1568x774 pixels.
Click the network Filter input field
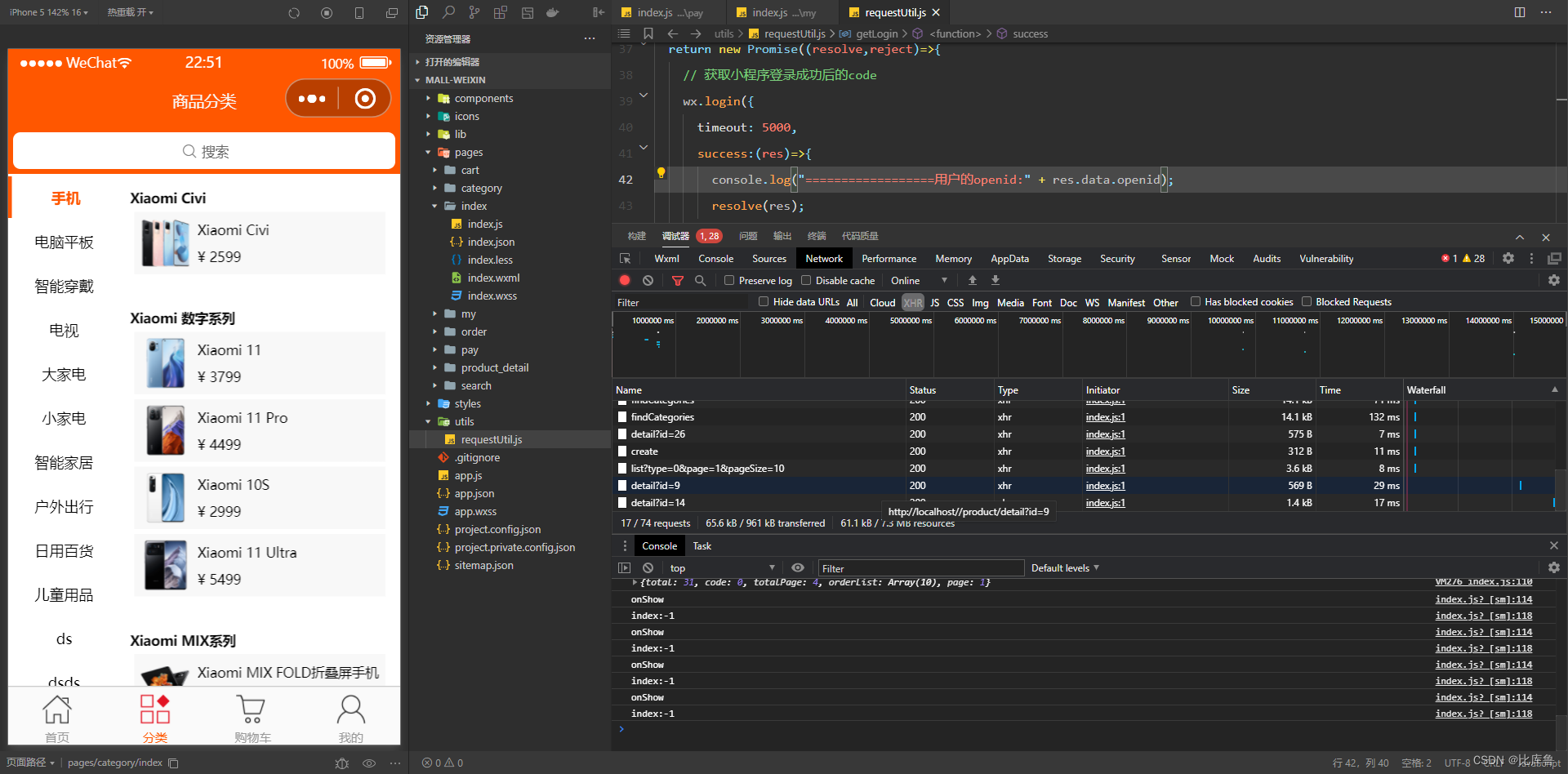[679, 302]
